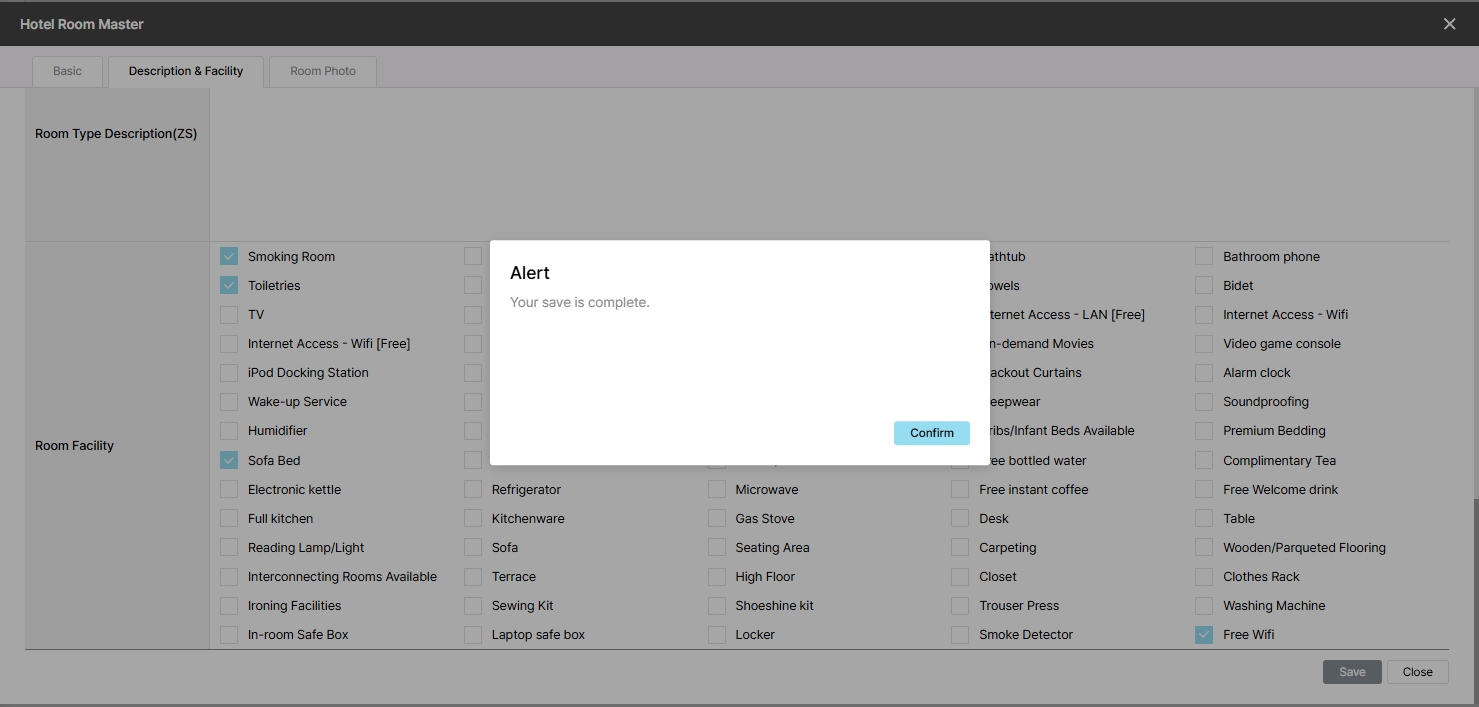Switch to the Basic tab
This screenshot has width=1479, height=707.
point(68,71)
